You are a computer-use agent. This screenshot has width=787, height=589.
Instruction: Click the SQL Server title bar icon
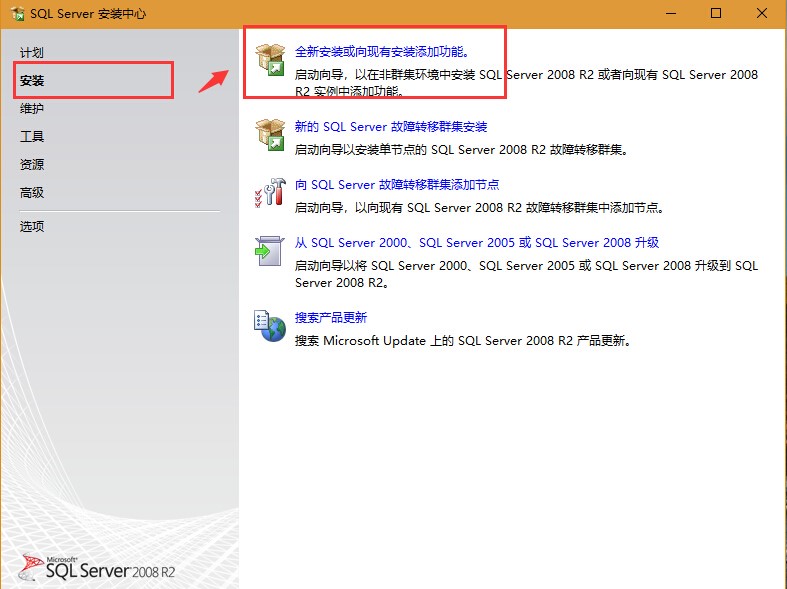pyautogui.click(x=17, y=14)
